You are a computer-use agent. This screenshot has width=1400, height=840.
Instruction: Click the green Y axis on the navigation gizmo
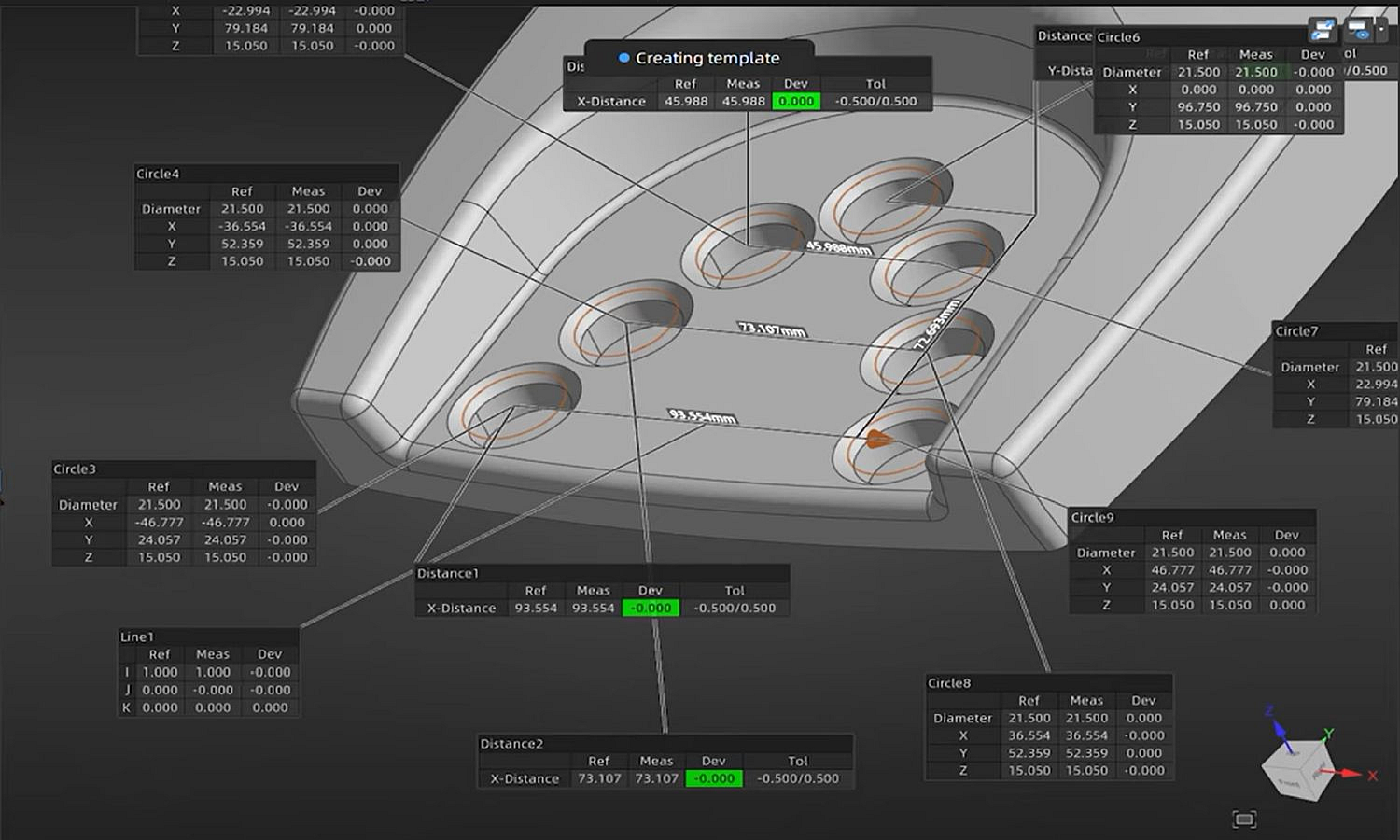(1327, 734)
